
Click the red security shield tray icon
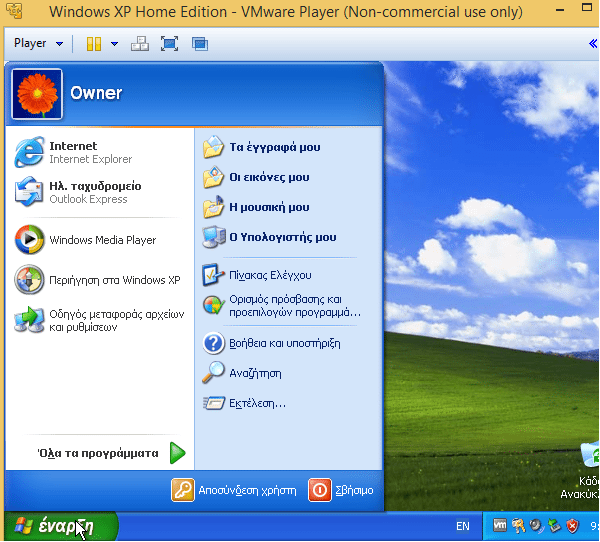[573, 526]
